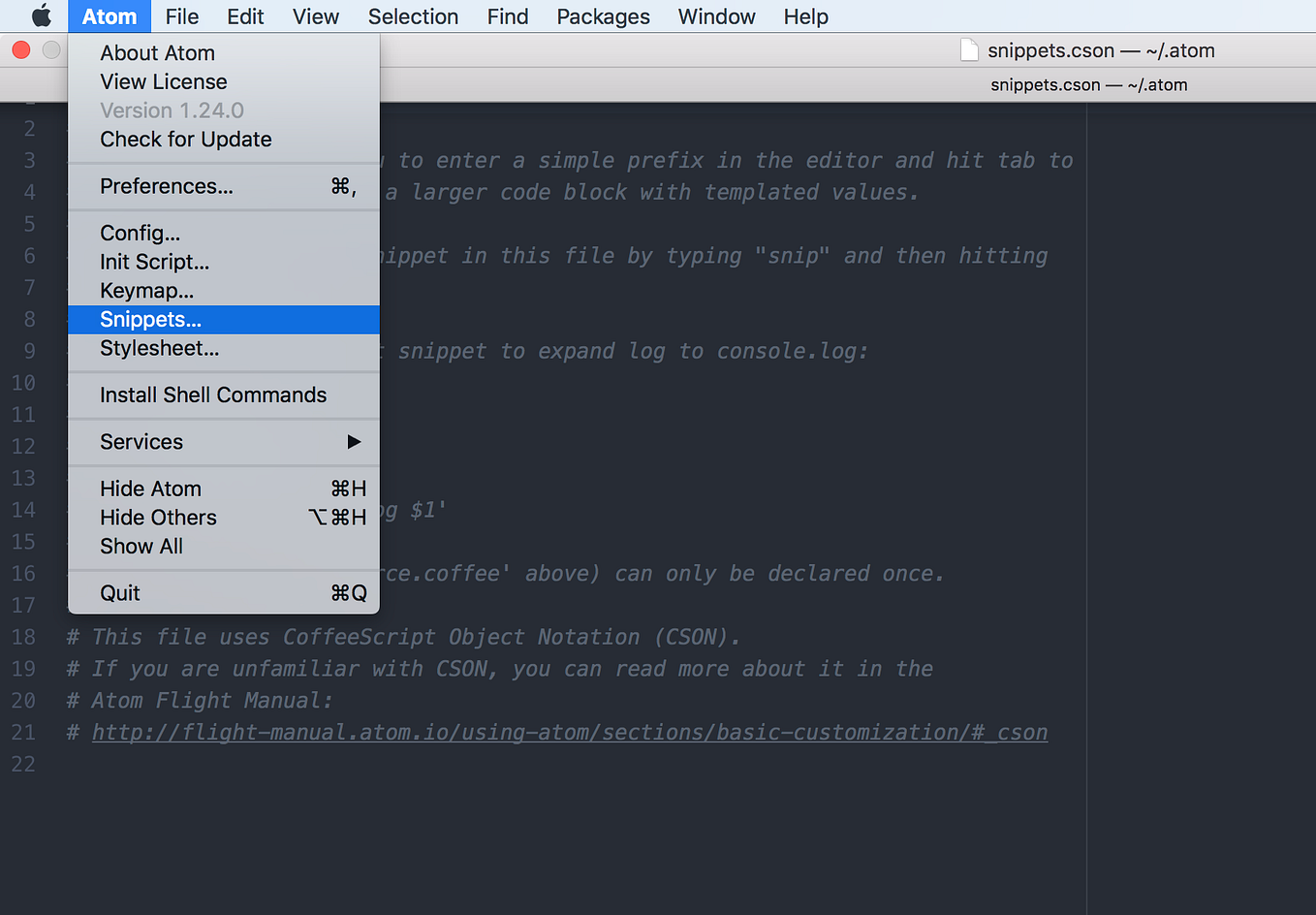The image size is (1316, 915).
Task: Click the flight-manual.atom.io customization link
Action: click(570, 732)
